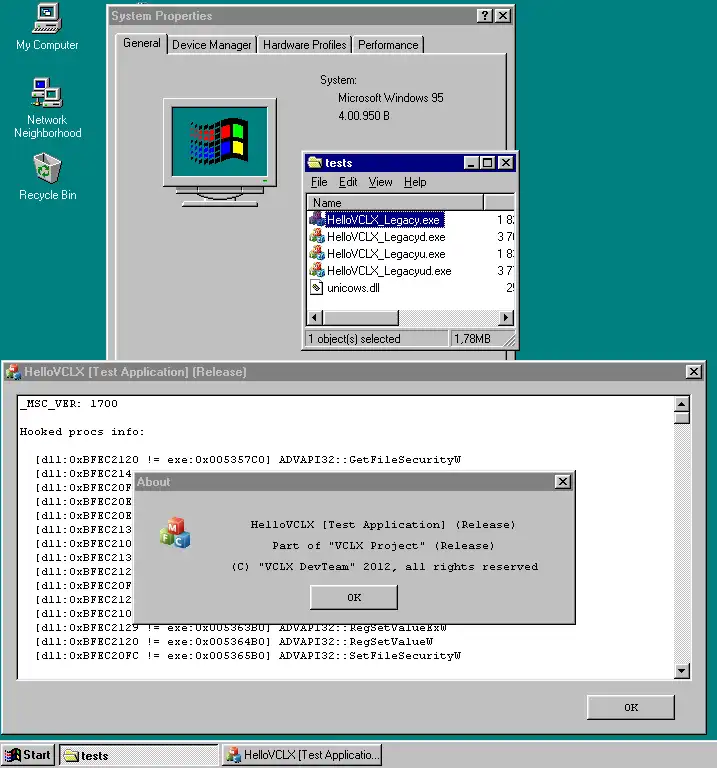Viewport: 717px width, 768px height.
Task: Click the _MSC_VER: 1700 line in log
Action: tap(69, 404)
